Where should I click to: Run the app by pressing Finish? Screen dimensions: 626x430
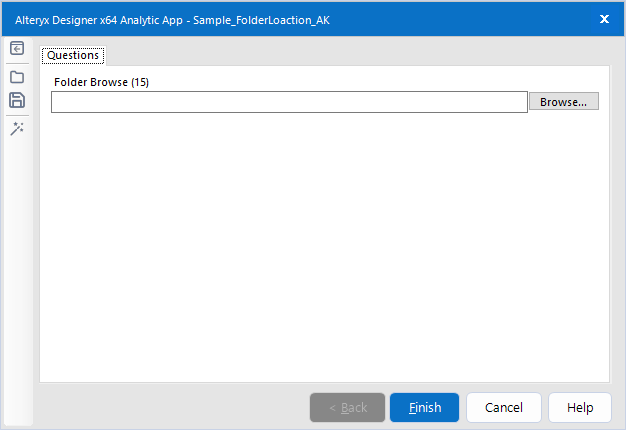pos(424,408)
